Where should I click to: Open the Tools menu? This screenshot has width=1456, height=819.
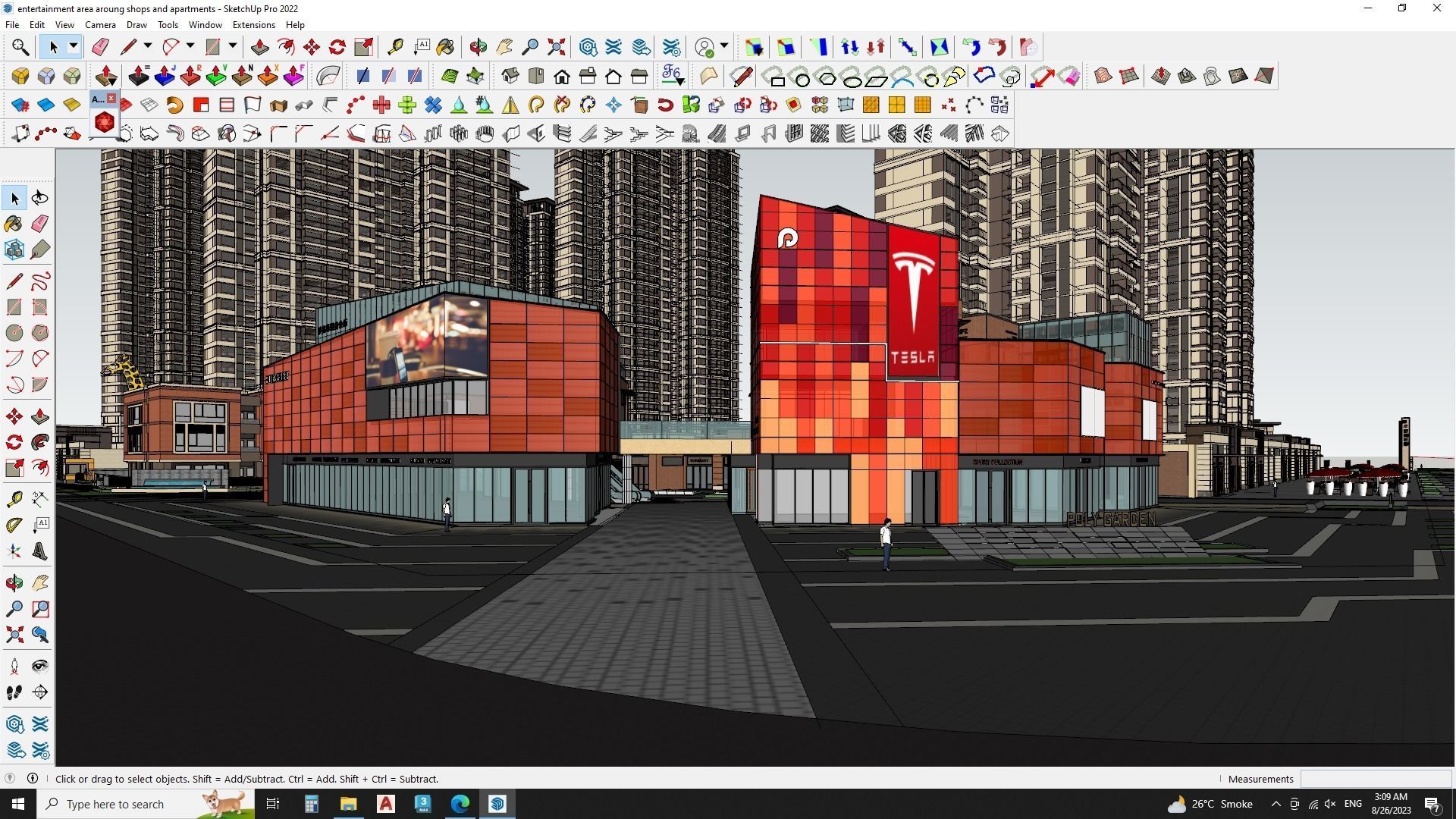point(168,25)
